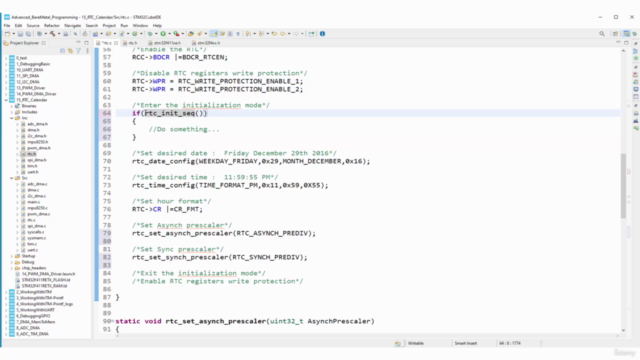Collapse the Src folder
Image resolution: width=640 pixels, height=360 pixels.
(12, 178)
